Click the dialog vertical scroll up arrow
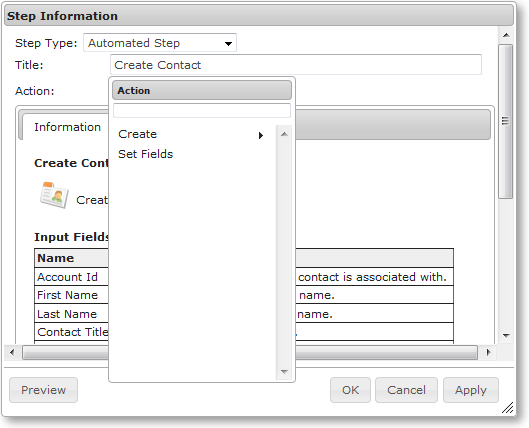 506,35
